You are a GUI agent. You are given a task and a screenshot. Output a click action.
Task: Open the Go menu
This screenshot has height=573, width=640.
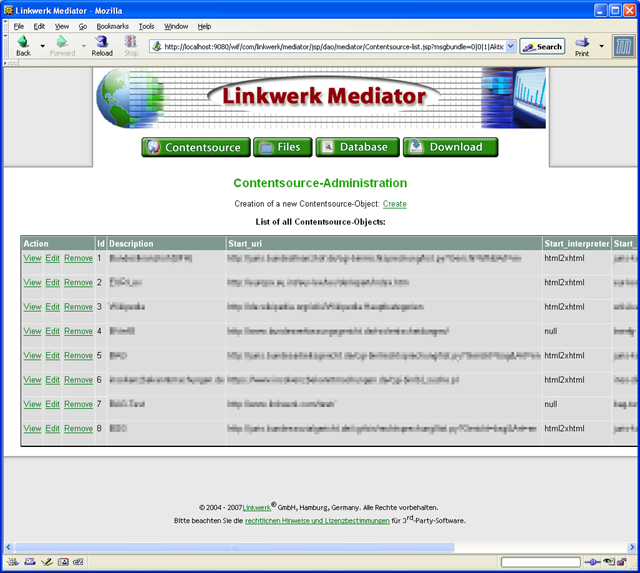point(83,27)
